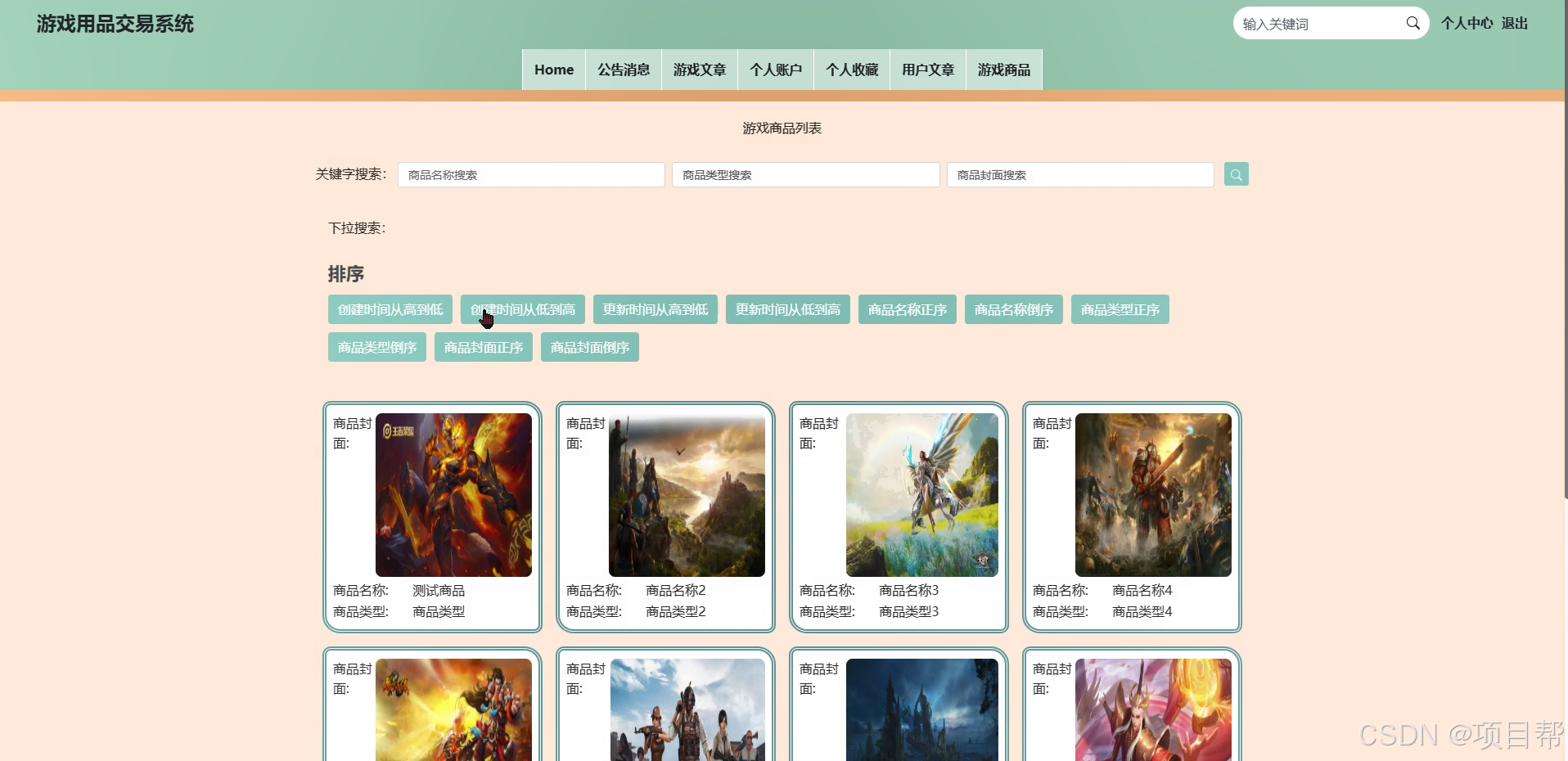Apply 商品封面倒序 sorting
Screen dimensions: 1568x761
click(590, 347)
